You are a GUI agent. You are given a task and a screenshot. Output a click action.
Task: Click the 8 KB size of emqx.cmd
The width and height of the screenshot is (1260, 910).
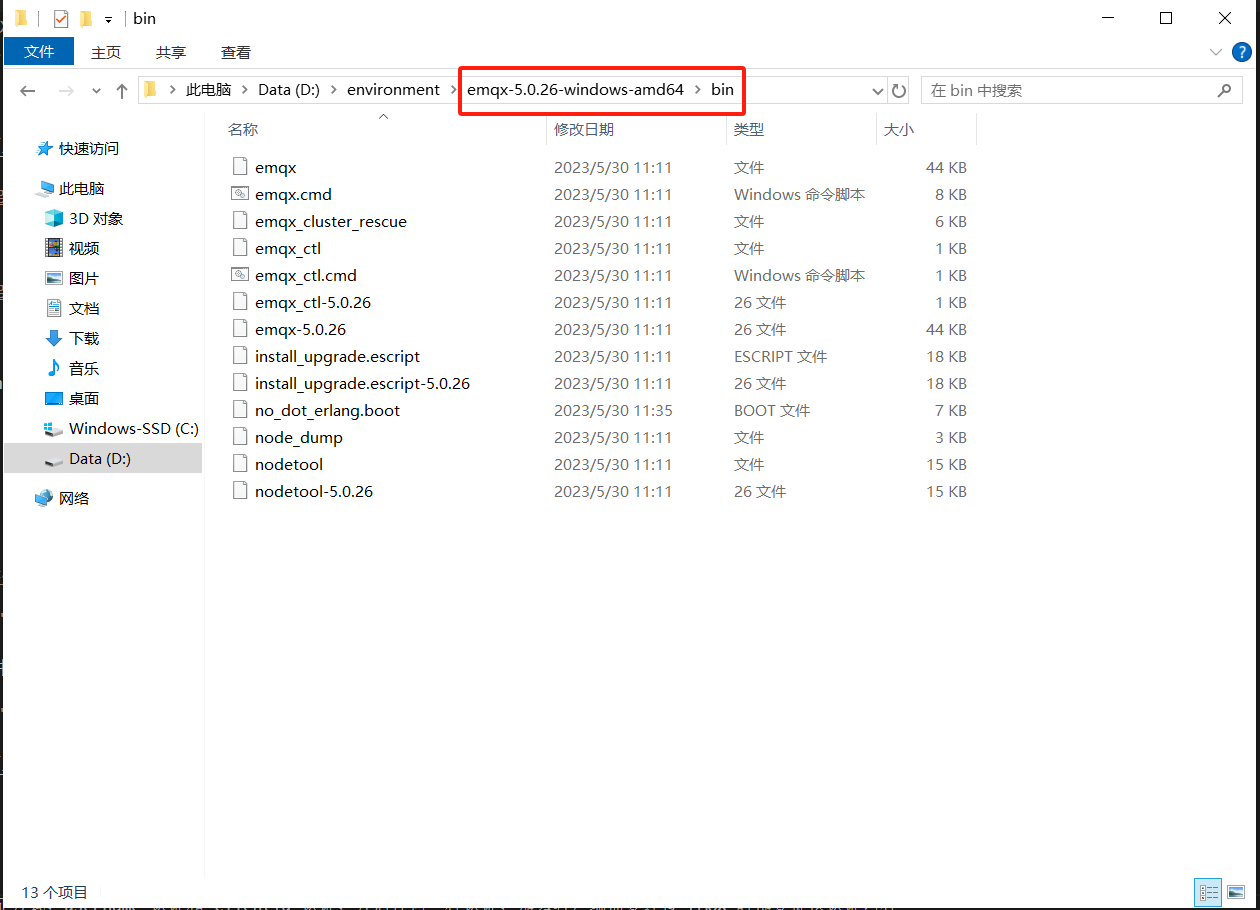coord(951,194)
